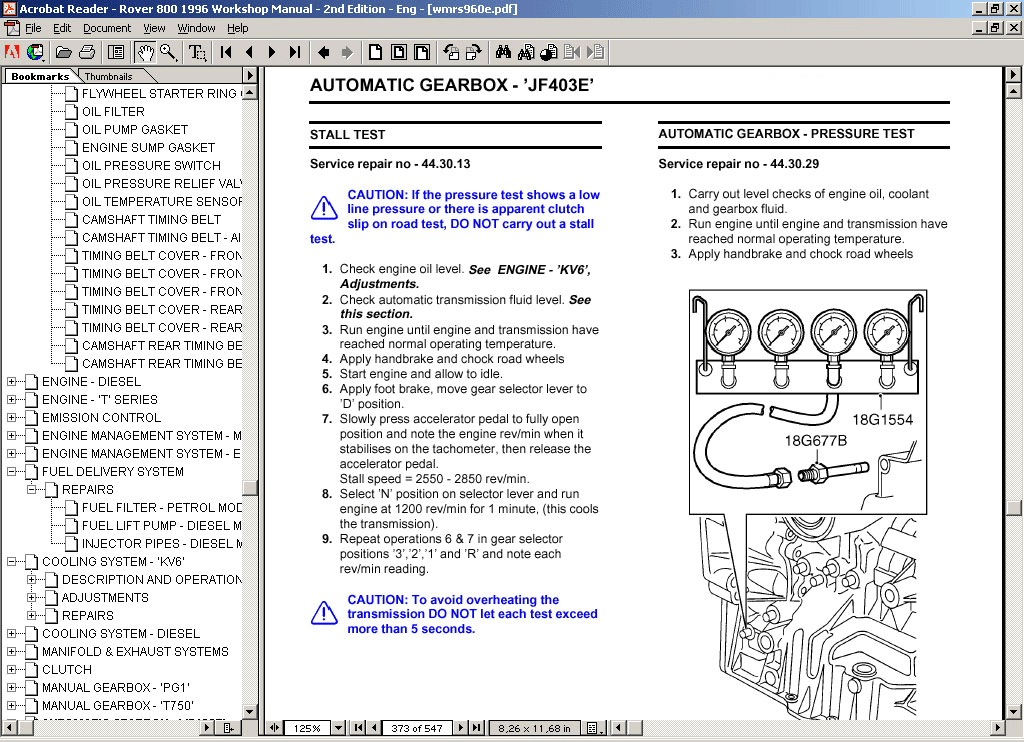The image size is (1024, 742).
Task: Expand DESCRIPTION AND OPERATION bookmark
Action: click(31, 579)
